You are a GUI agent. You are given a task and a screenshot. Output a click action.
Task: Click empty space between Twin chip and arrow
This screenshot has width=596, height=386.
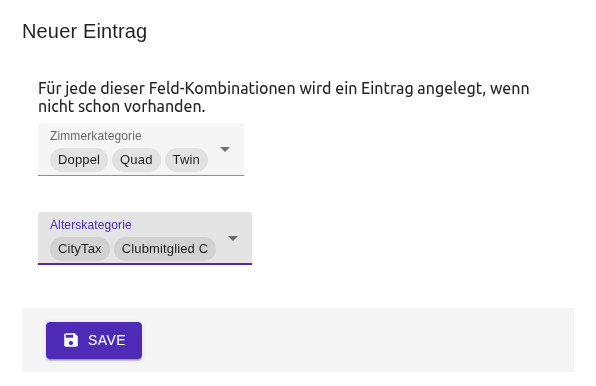[214, 160]
